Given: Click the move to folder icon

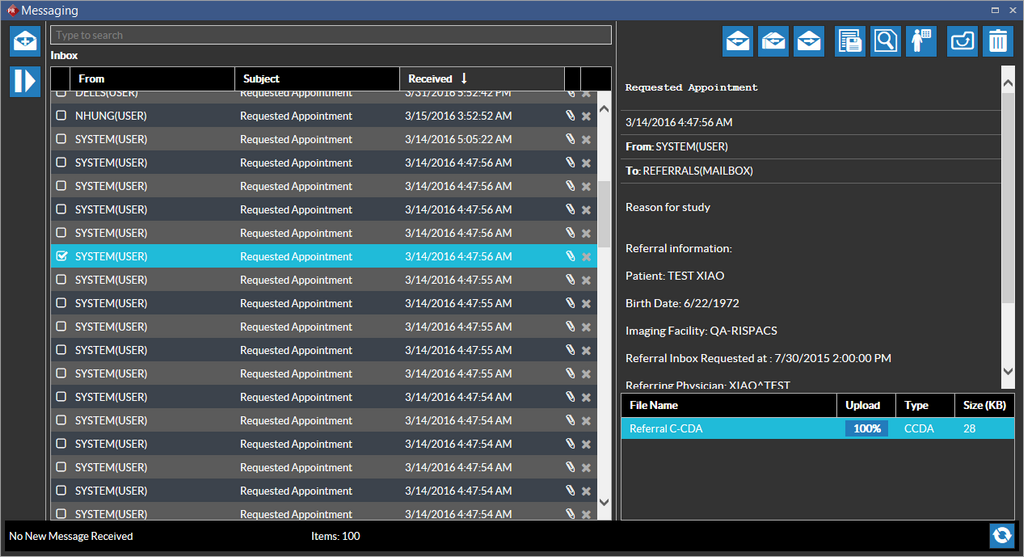Looking at the screenshot, I should pos(962,41).
